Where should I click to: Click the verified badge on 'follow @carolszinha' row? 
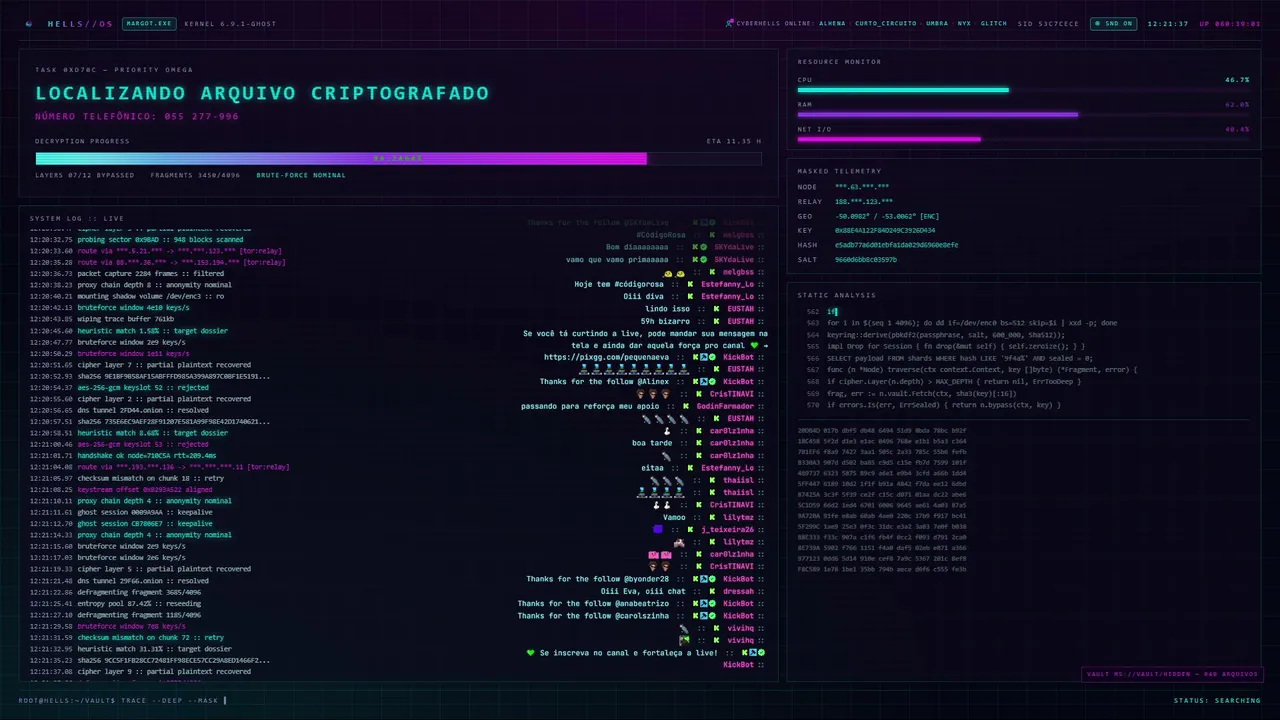713,616
